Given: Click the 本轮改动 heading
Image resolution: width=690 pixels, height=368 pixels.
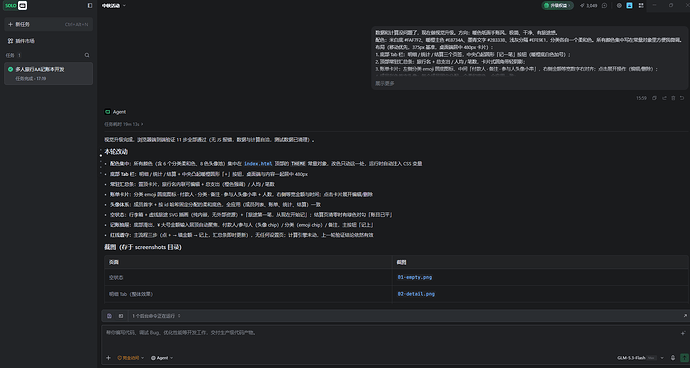Looking at the screenshot, I should (116, 152).
